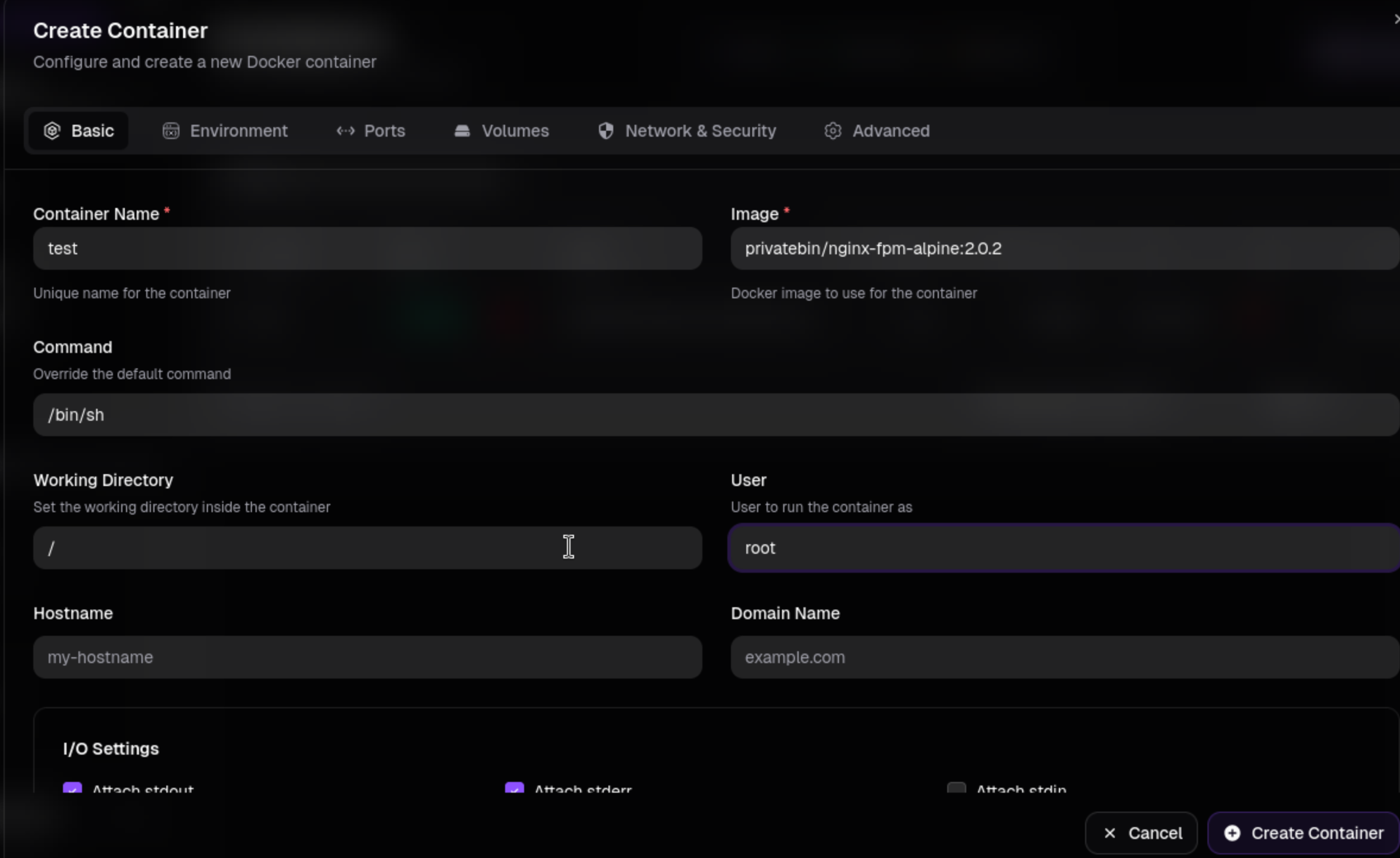Click the Image field with privatebin image
The width and height of the screenshot is (1400, 858).
(1064, 248)
